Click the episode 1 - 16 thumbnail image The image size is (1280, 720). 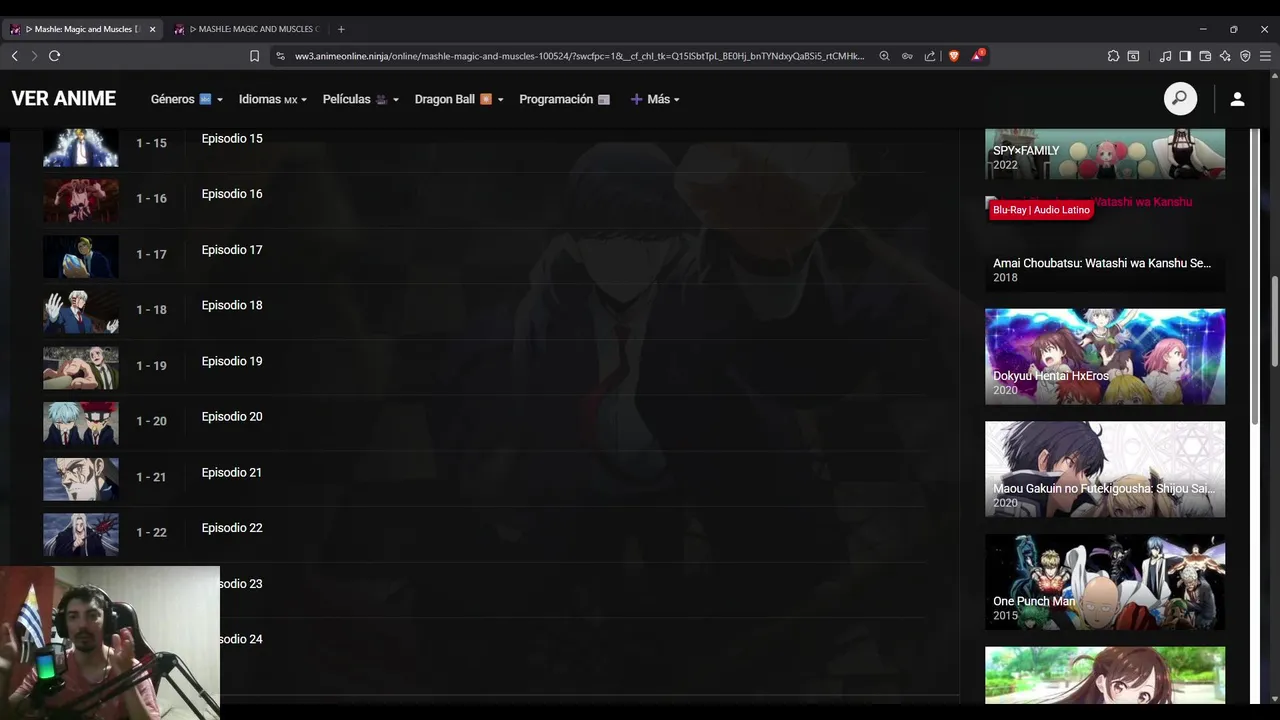point(81,201)
